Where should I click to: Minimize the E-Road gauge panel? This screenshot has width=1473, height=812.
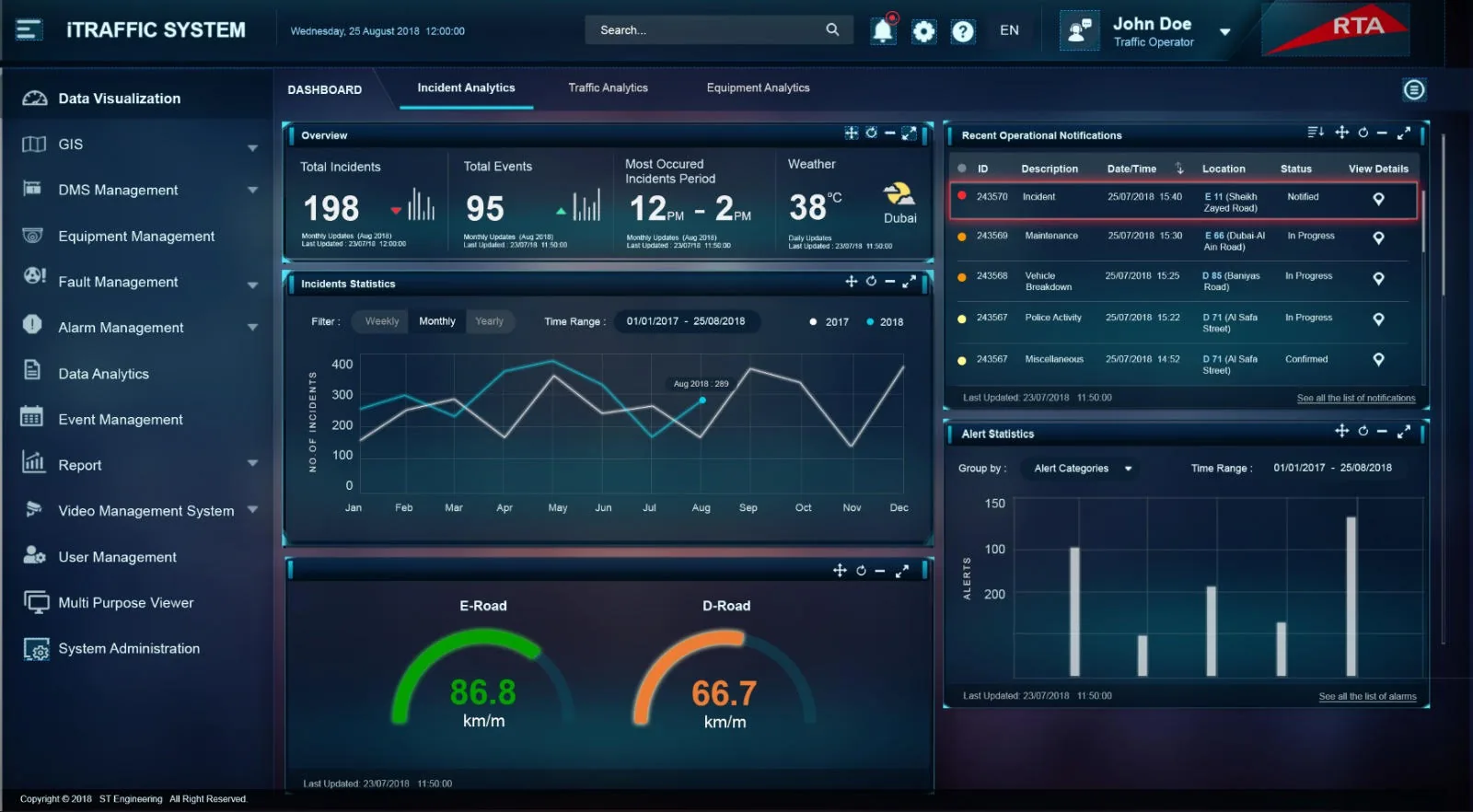pyautogui.click(x=880, y=571)
